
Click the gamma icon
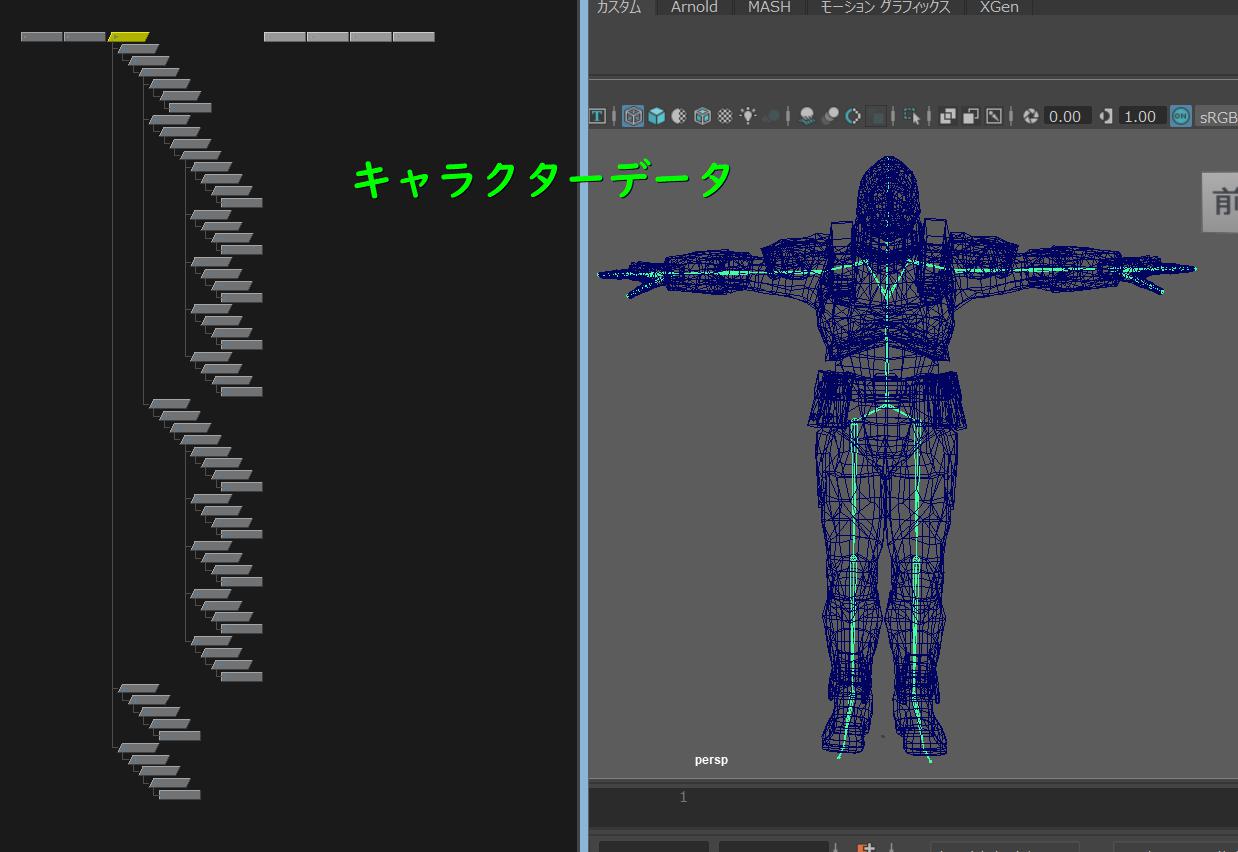click(x=1106, y=116)
